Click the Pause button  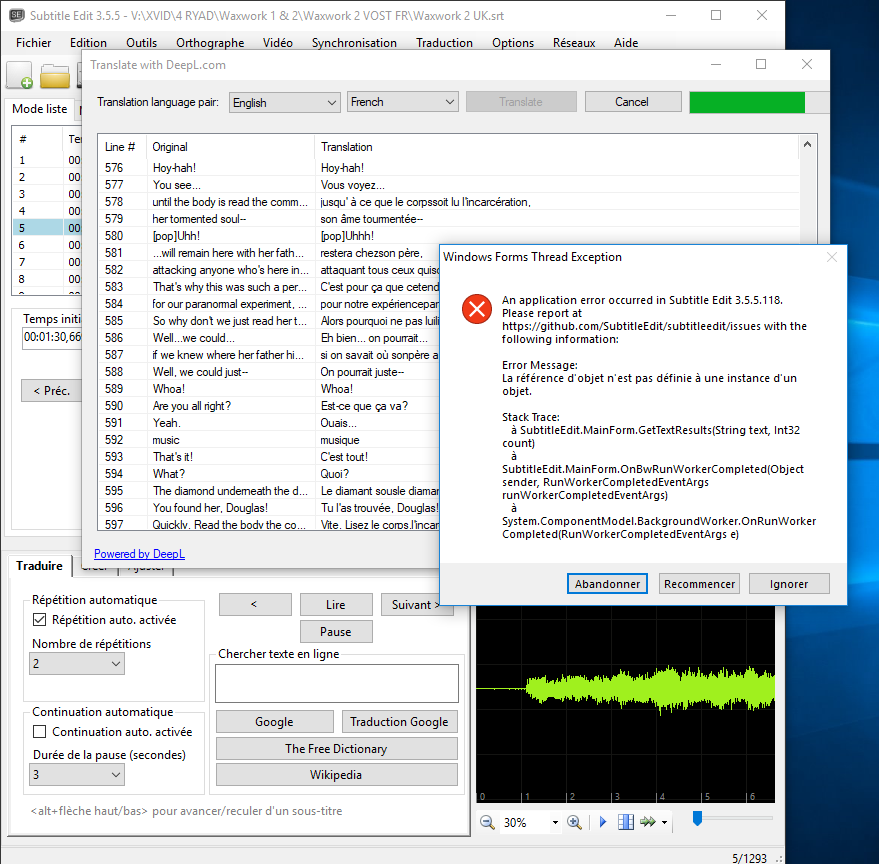336,631
